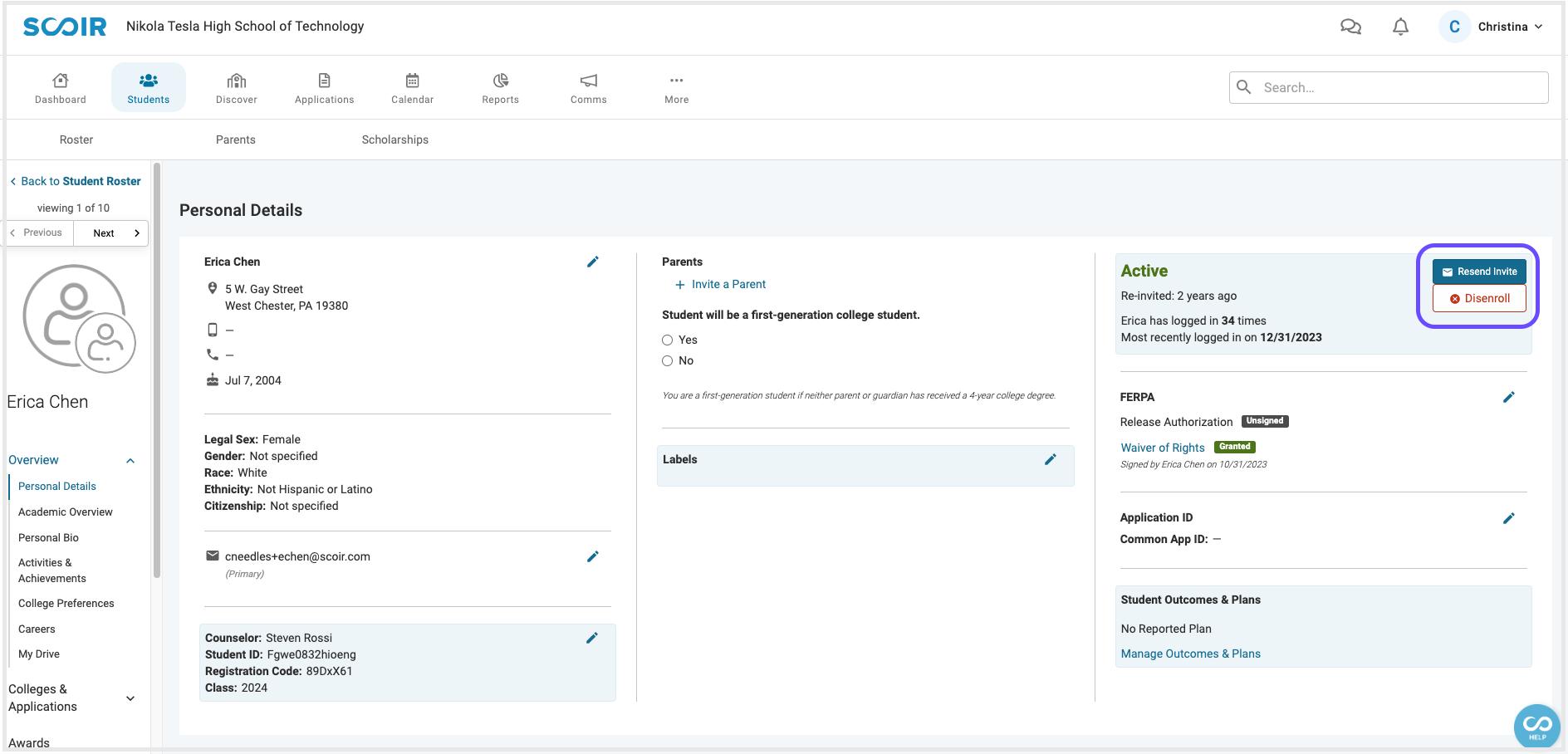1568x754 pixels.
Task: Go back to Student Roster
Action: pyautogui.click(x=76, y=181)
